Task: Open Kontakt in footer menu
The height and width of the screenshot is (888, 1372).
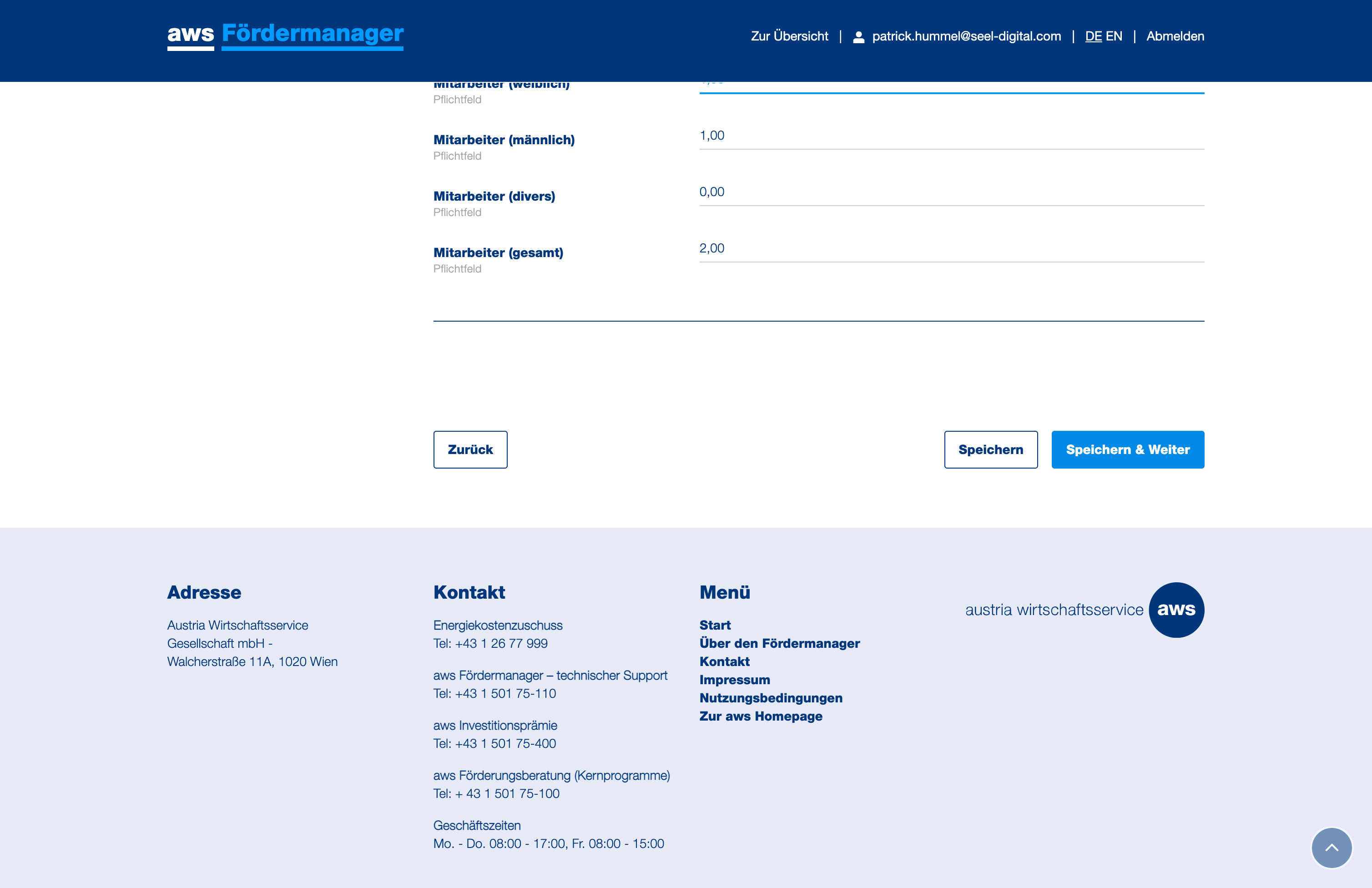Action: click(x=725, y=661)
